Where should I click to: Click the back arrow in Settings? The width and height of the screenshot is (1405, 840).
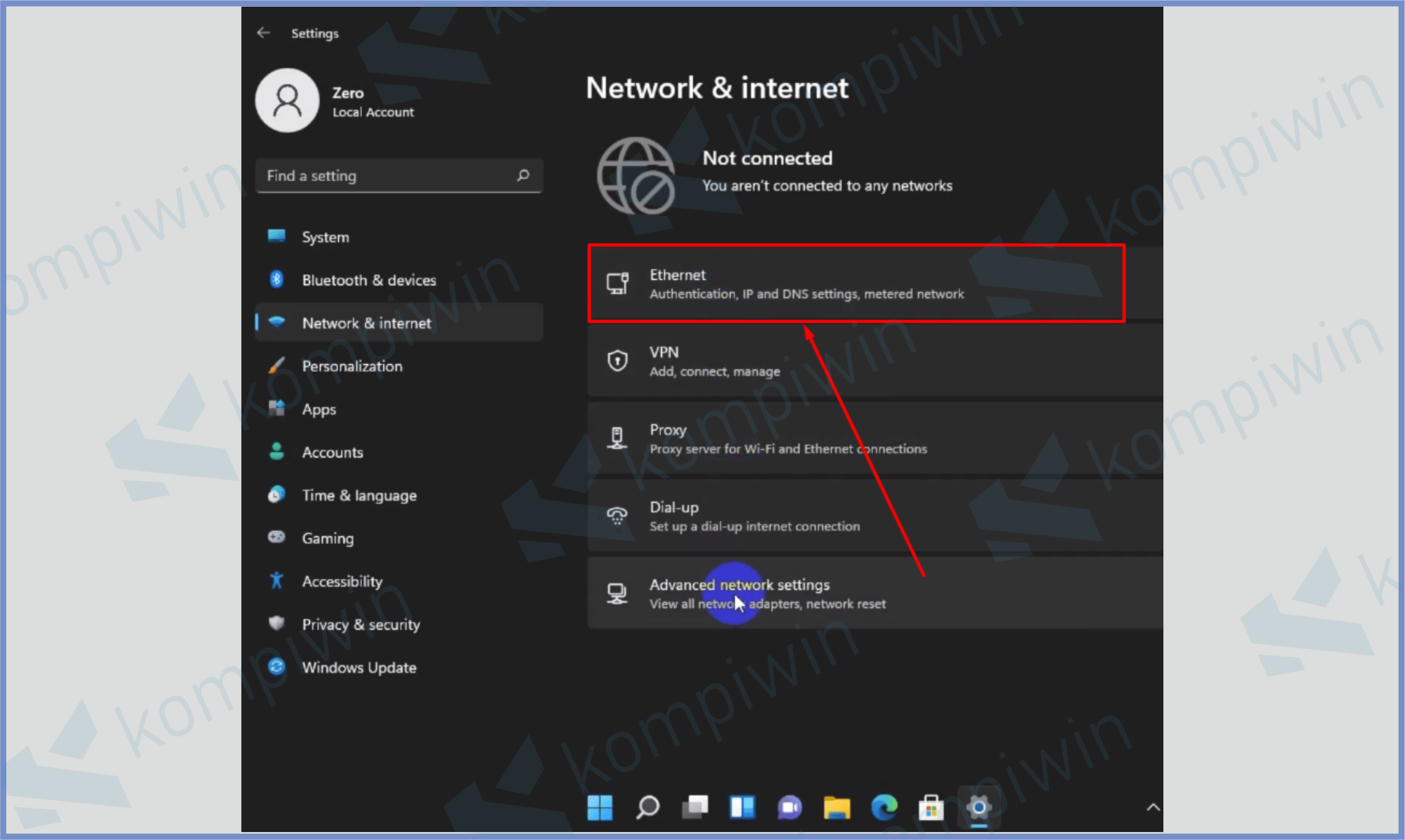(x=263, y=32)
